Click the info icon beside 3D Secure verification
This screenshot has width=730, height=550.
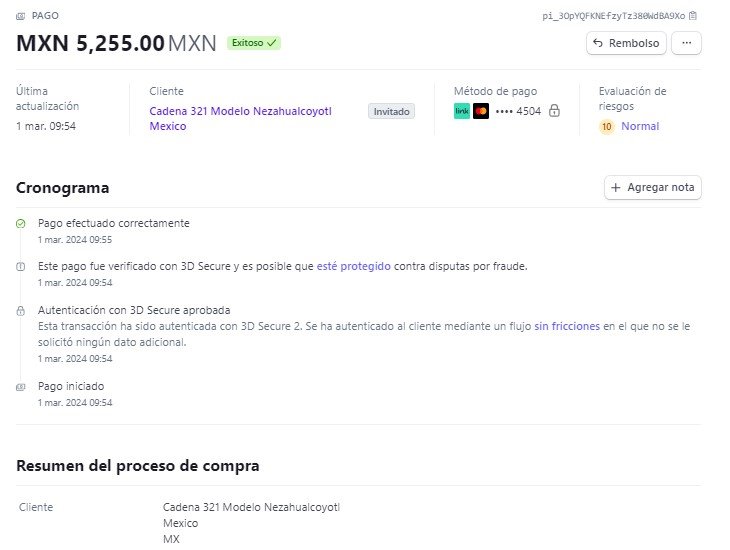click(x=20, y=267)
